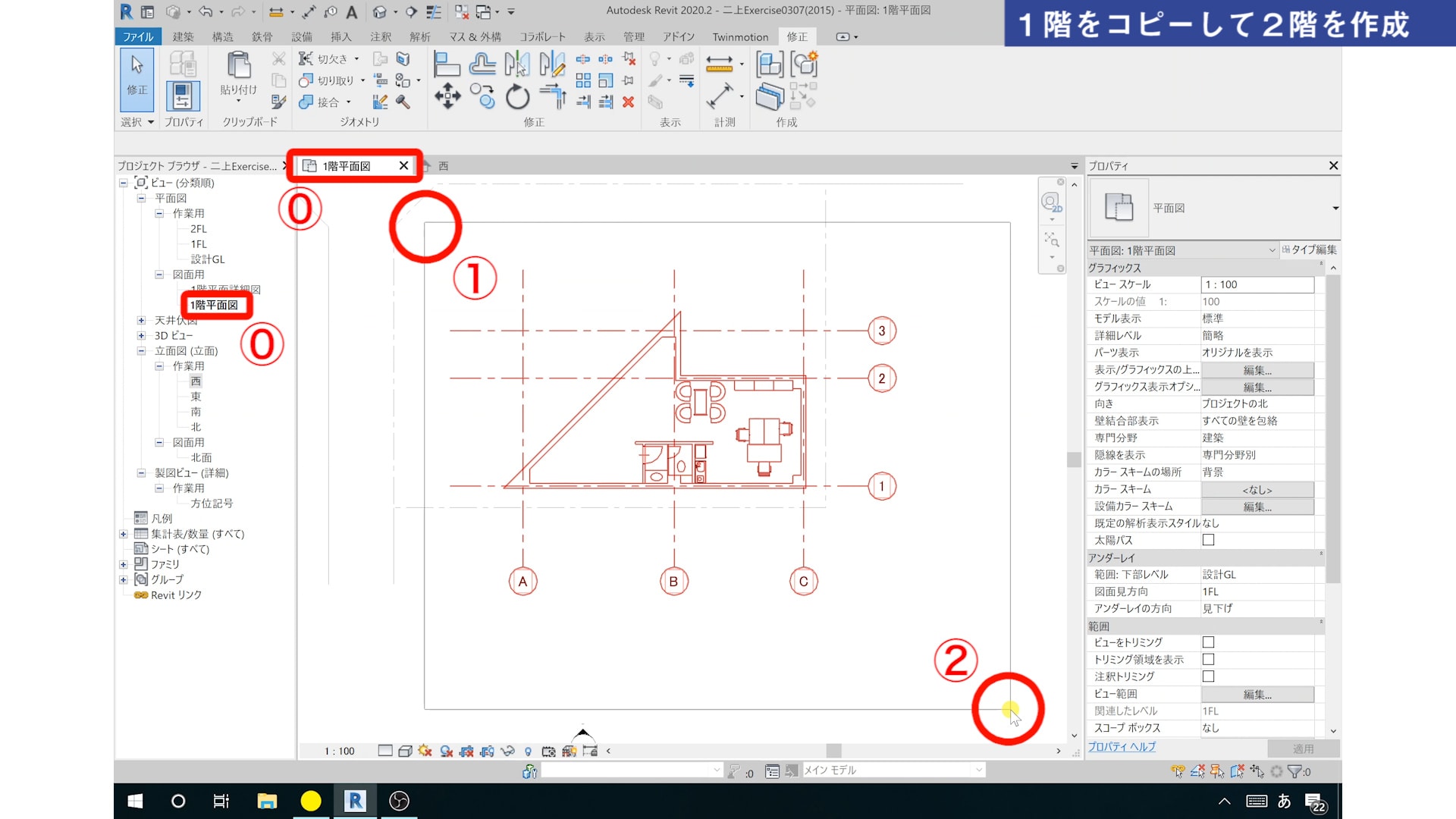Expand the 天井伏図 tree node
The height and width of the screenshot is (819, 1456).
click(x=141, y=320)
